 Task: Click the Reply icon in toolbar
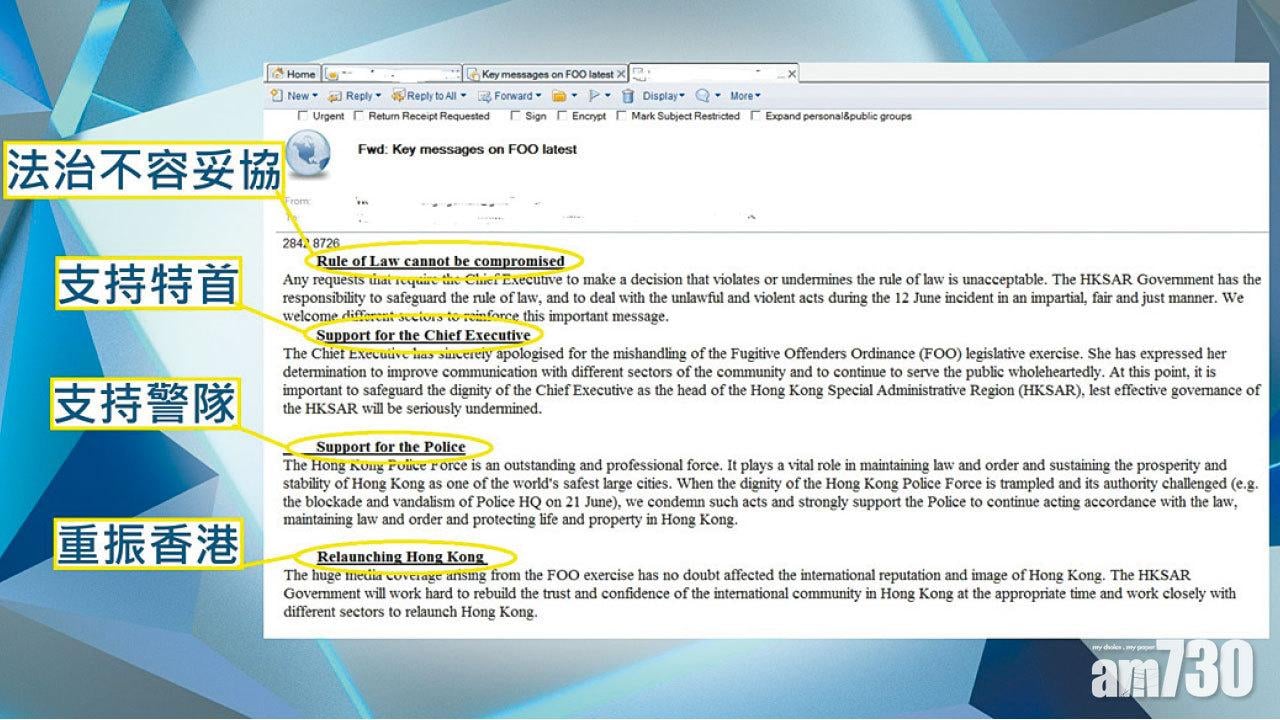(x=335, y=96)
